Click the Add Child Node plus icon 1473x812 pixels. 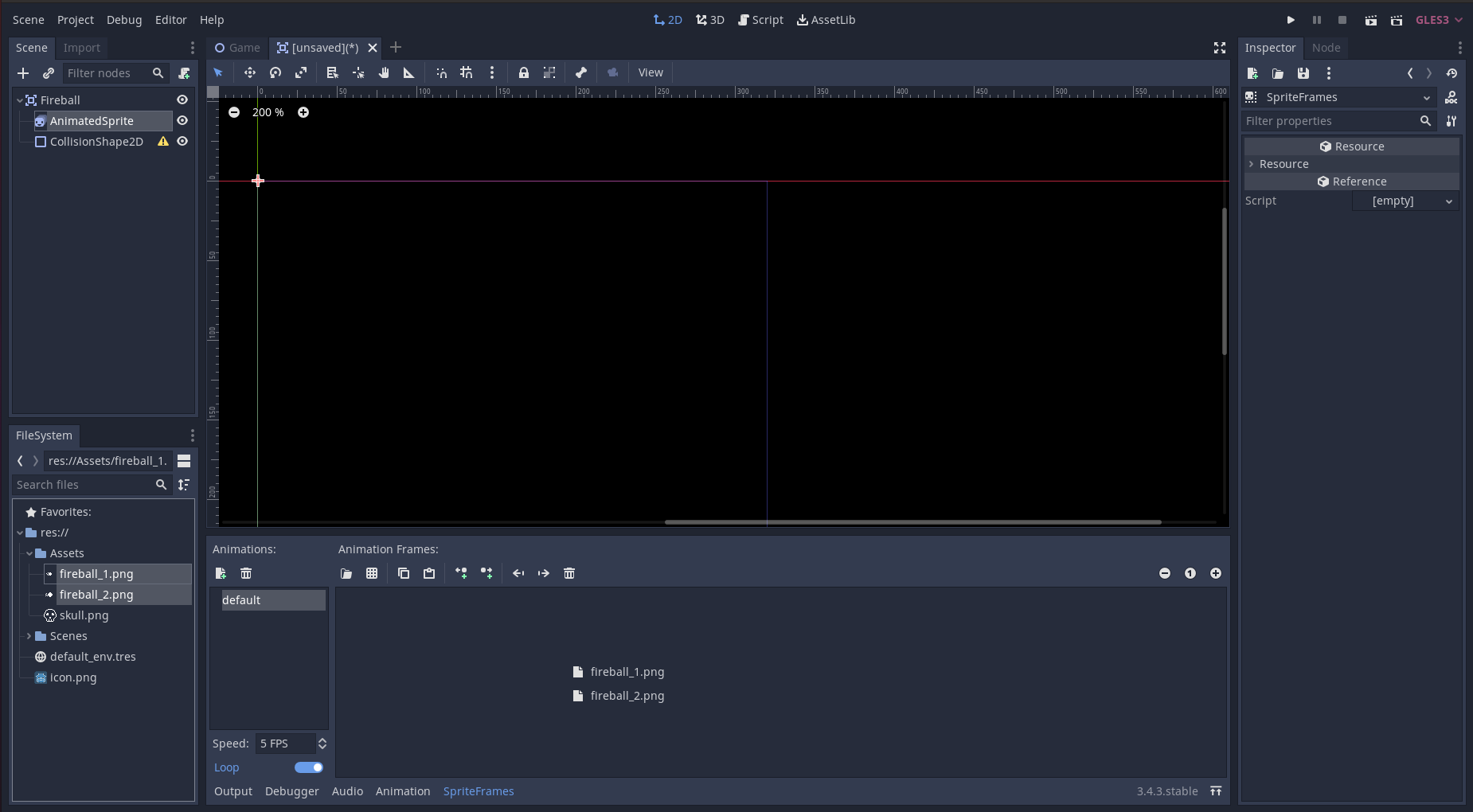click(x=23, y=73)
